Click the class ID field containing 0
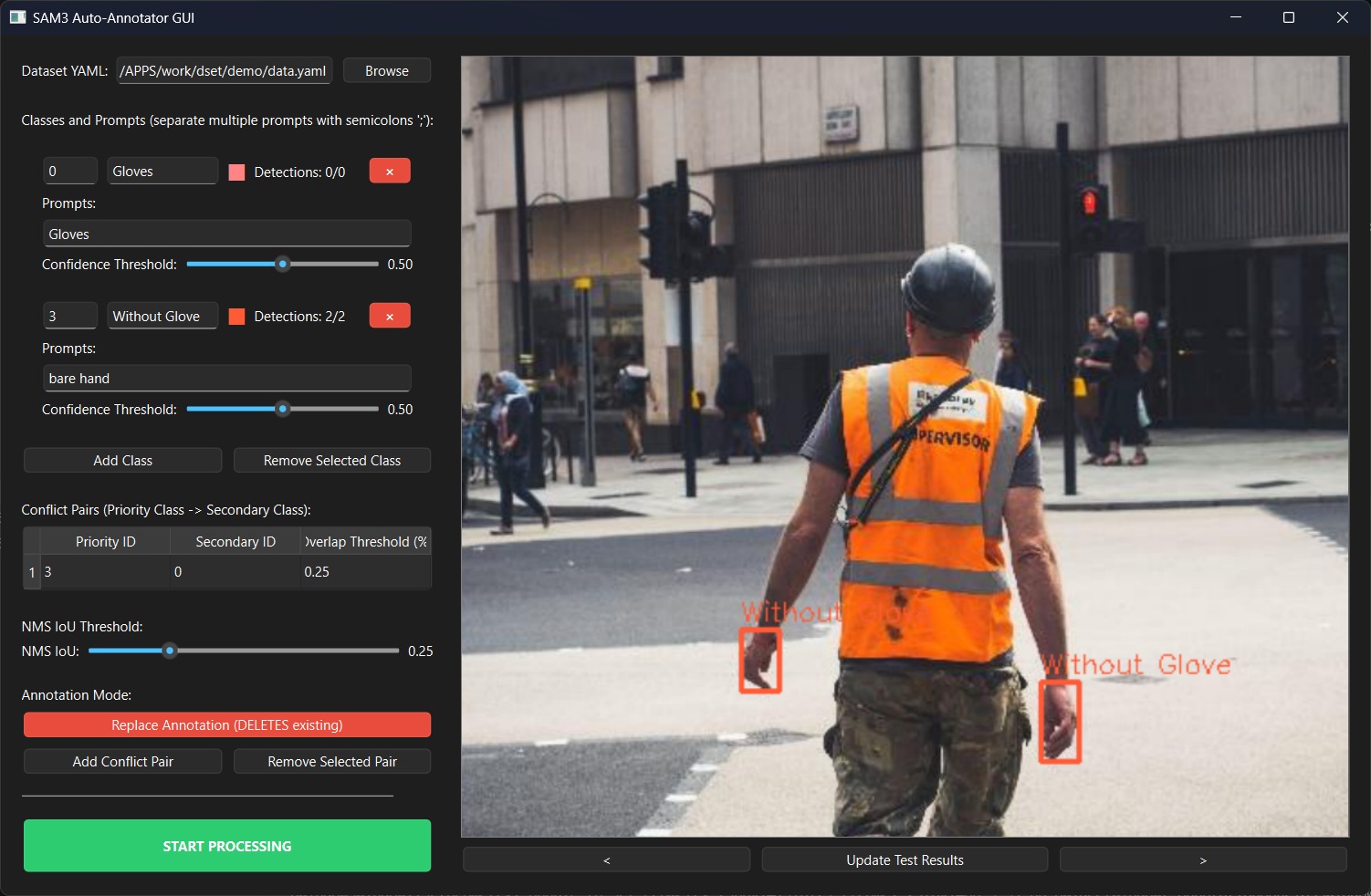The width and height of the screenshot is (1371, 896). click(70, 172)
